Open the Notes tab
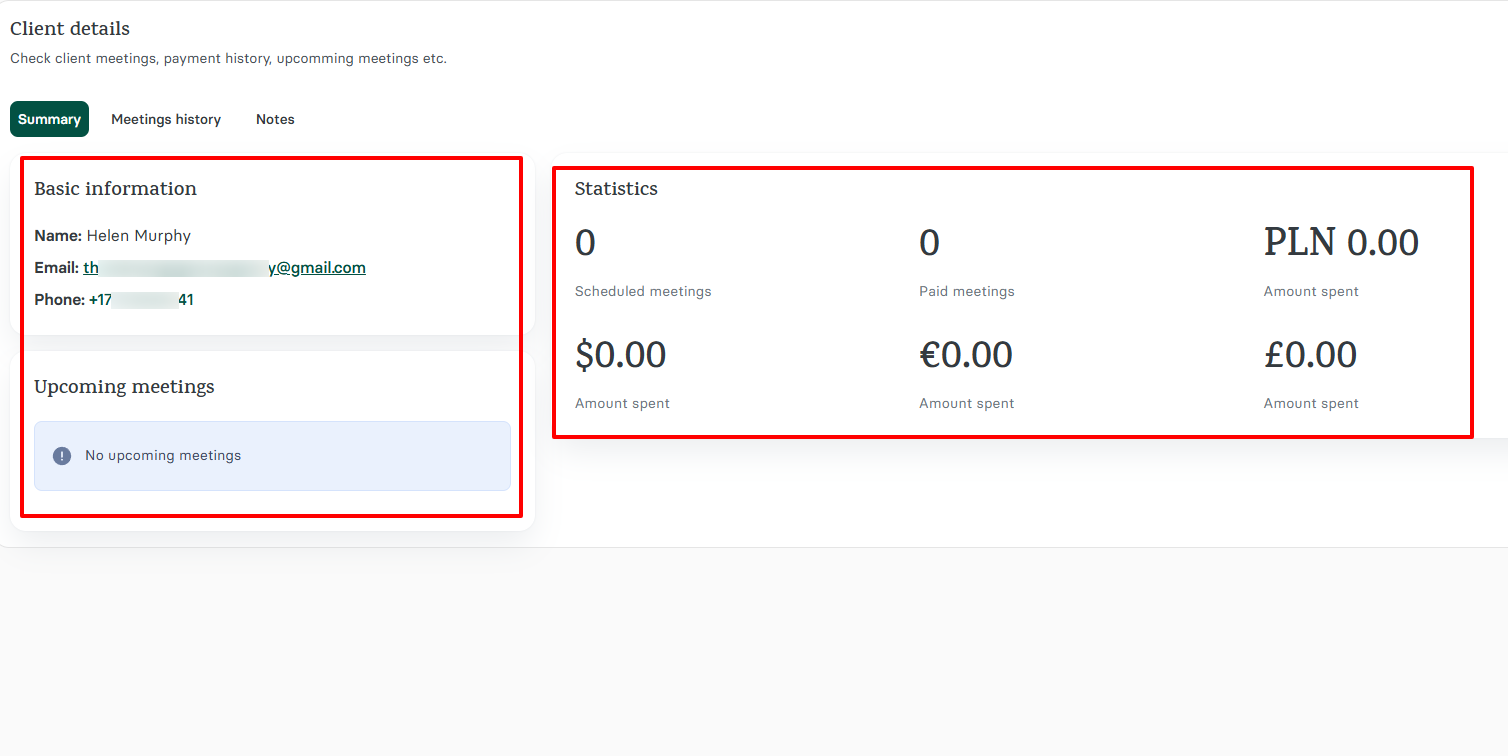The height and width of the screenshot is (756, 1508). coord(275,119)
